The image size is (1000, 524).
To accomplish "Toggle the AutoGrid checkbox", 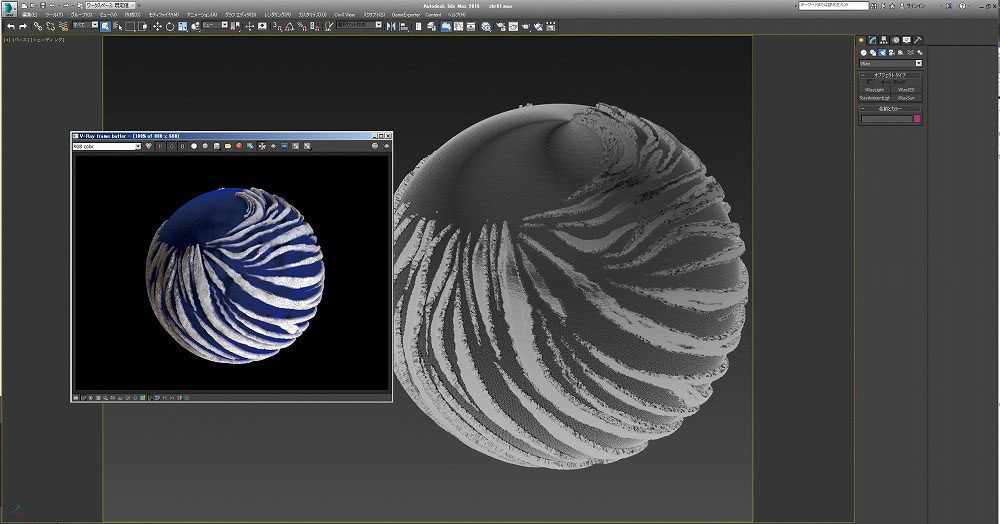I will (869, 82).
